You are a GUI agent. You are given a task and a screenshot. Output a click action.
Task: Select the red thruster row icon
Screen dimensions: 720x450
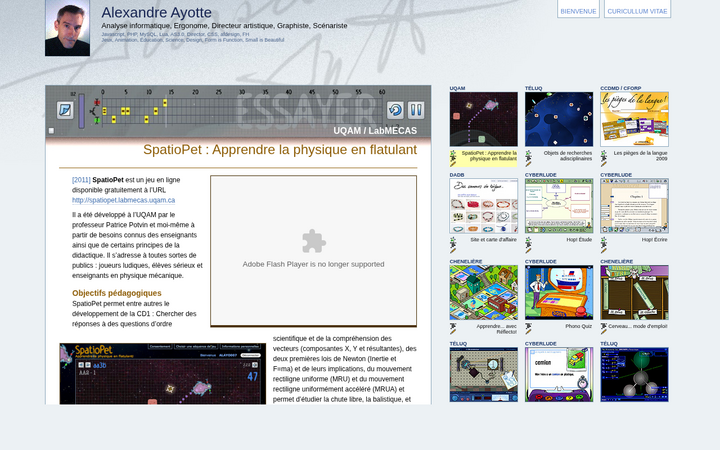(97, 102)
